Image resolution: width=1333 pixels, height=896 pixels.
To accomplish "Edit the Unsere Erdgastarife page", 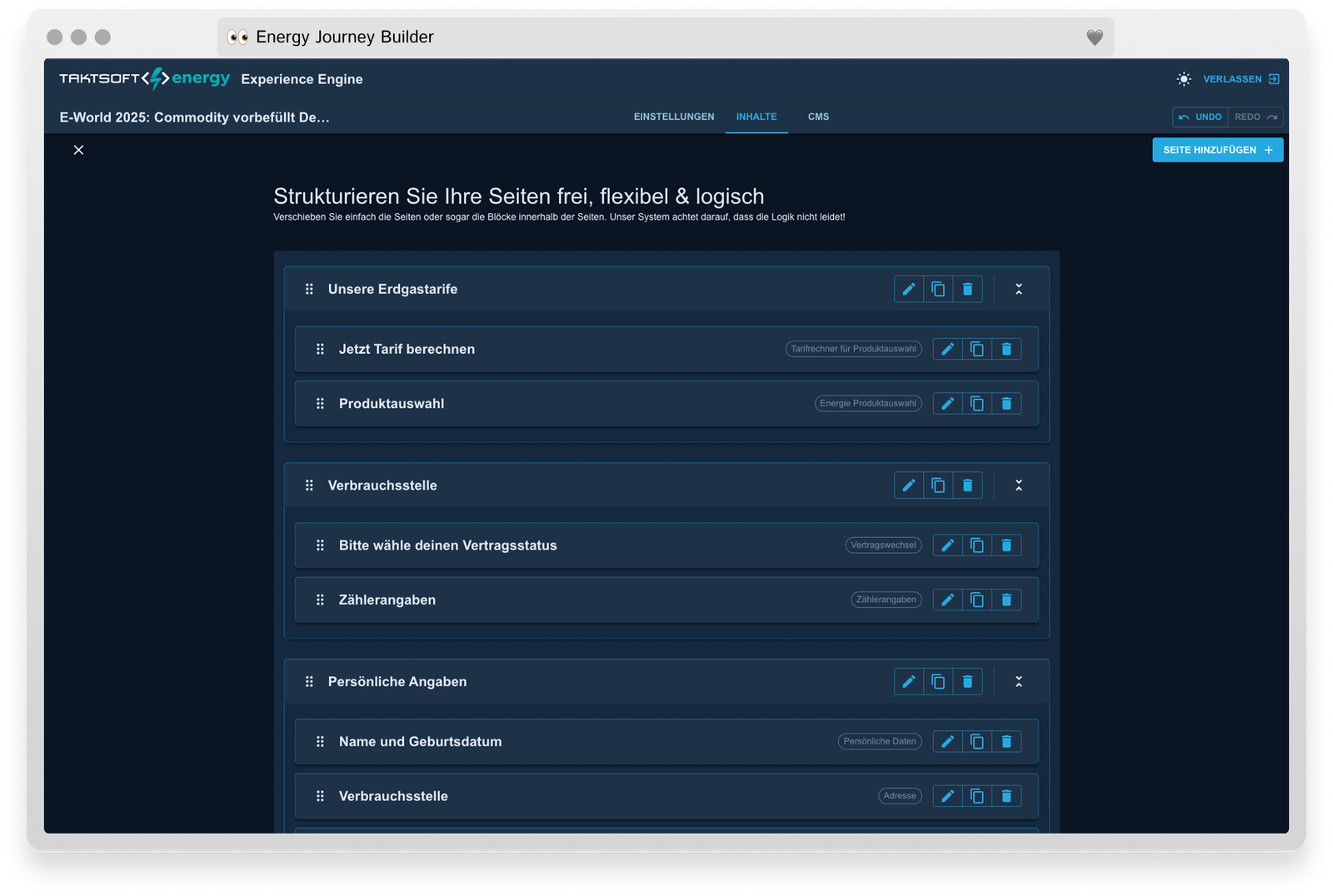I will pos(909,289).
